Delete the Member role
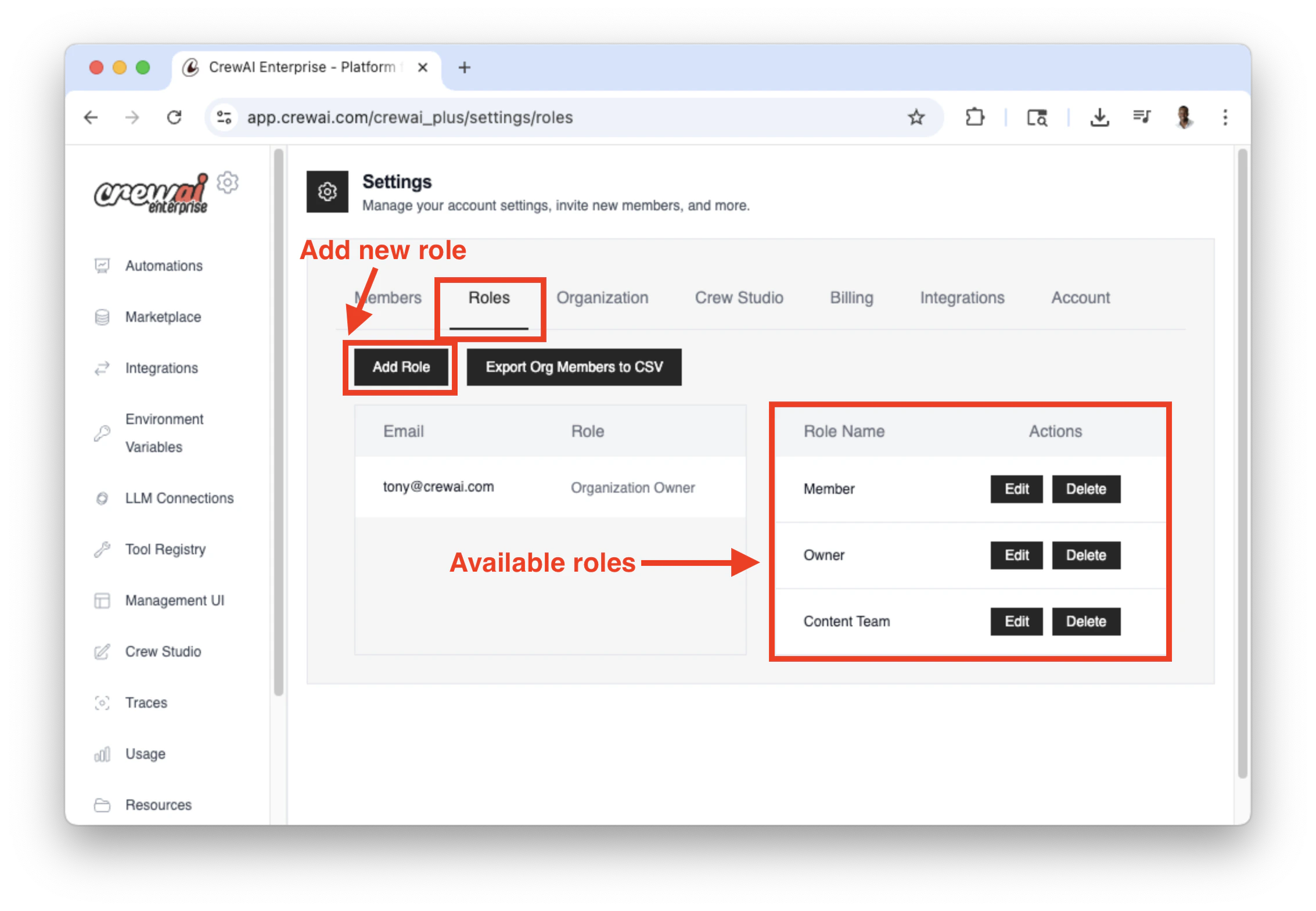 pos(1085,489)
